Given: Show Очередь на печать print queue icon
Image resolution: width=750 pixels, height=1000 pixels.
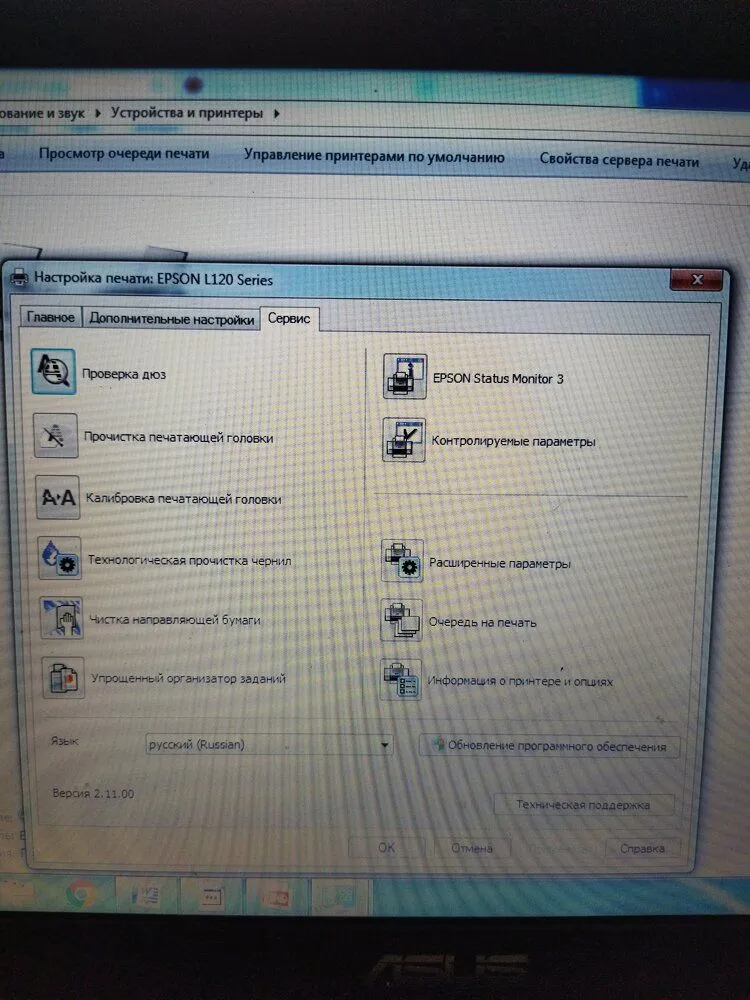Looking at the screenshot, I should [402, 619].
